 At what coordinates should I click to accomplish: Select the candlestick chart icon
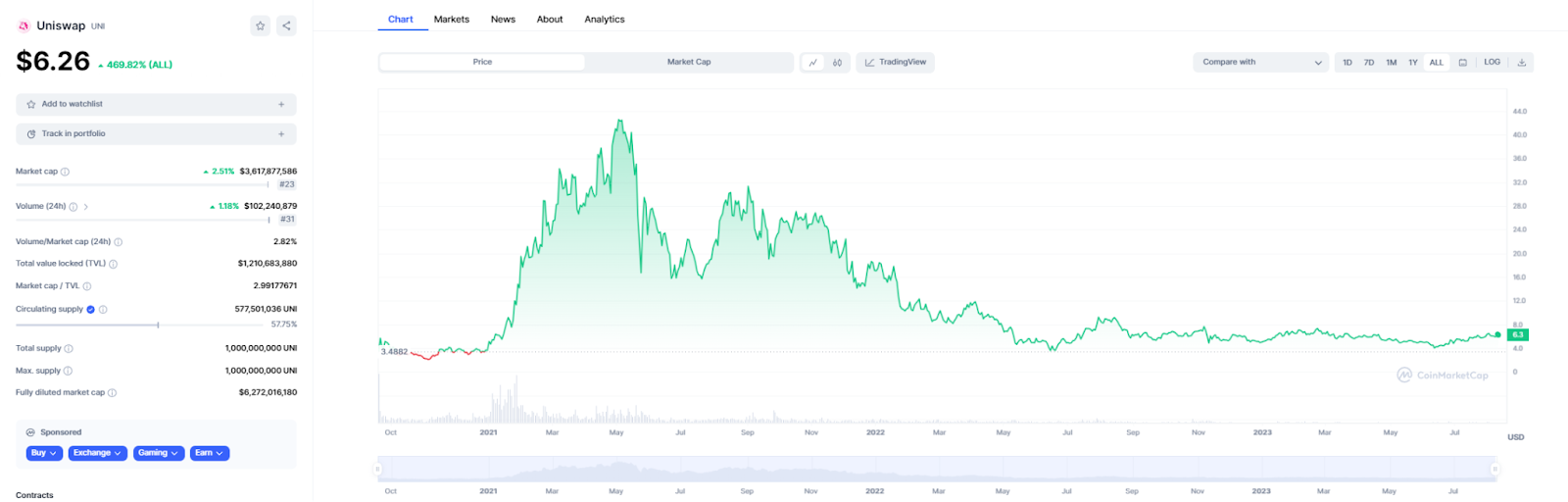pyautogui.click(x=837, y=62)
